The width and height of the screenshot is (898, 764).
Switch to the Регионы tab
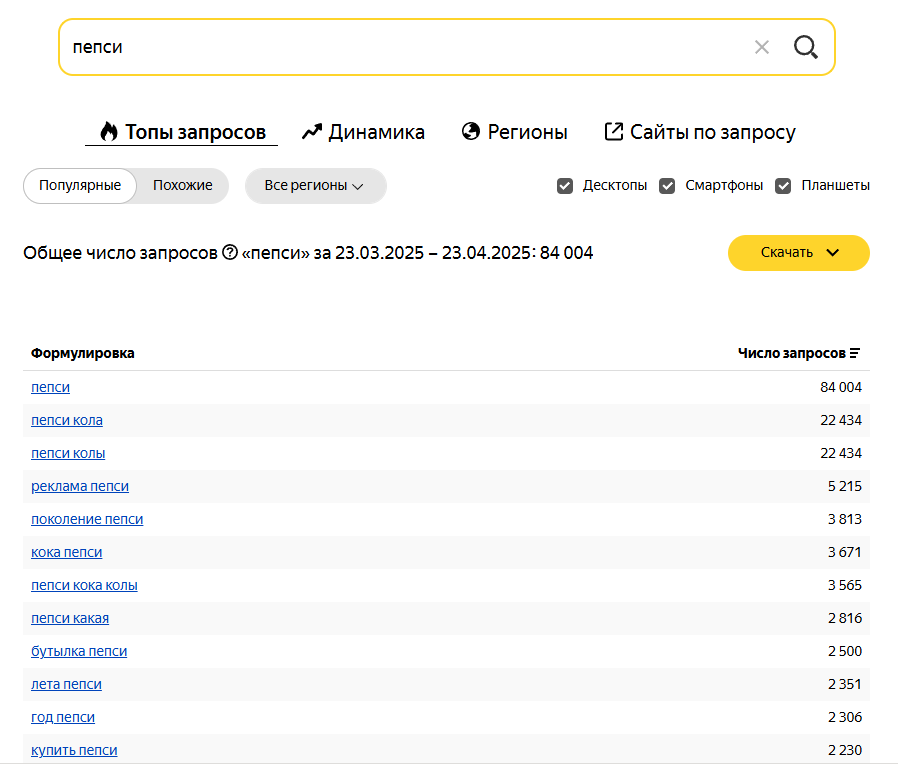tap(514, 132)
